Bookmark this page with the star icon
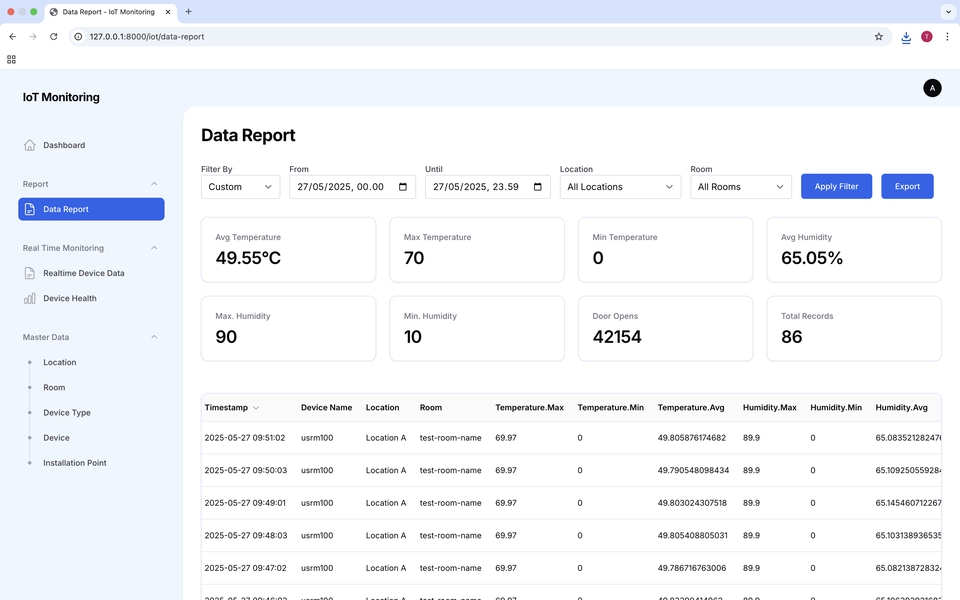This screenshot has width=960, height=600. tap(879, 36)
